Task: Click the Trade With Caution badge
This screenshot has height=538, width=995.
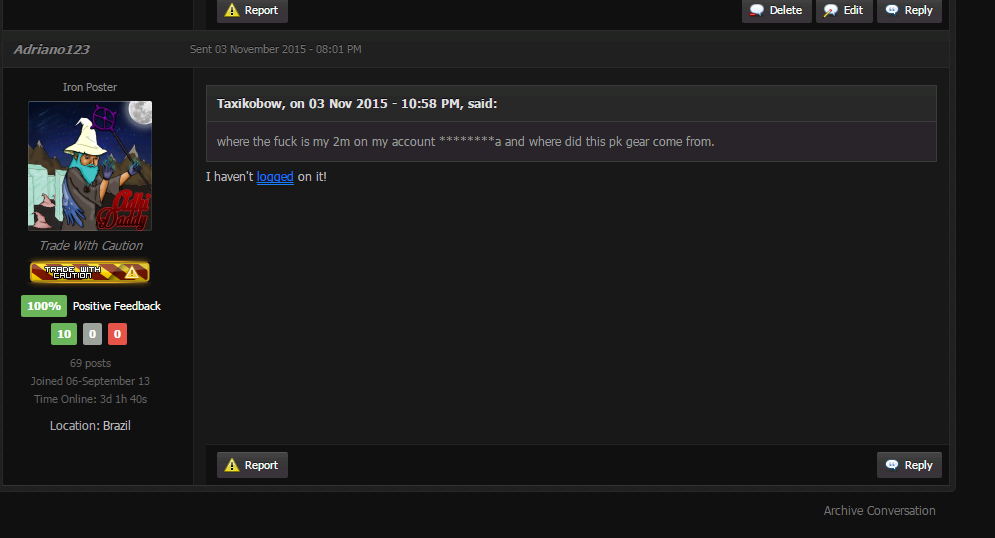Action: click(x=89, y=272)
